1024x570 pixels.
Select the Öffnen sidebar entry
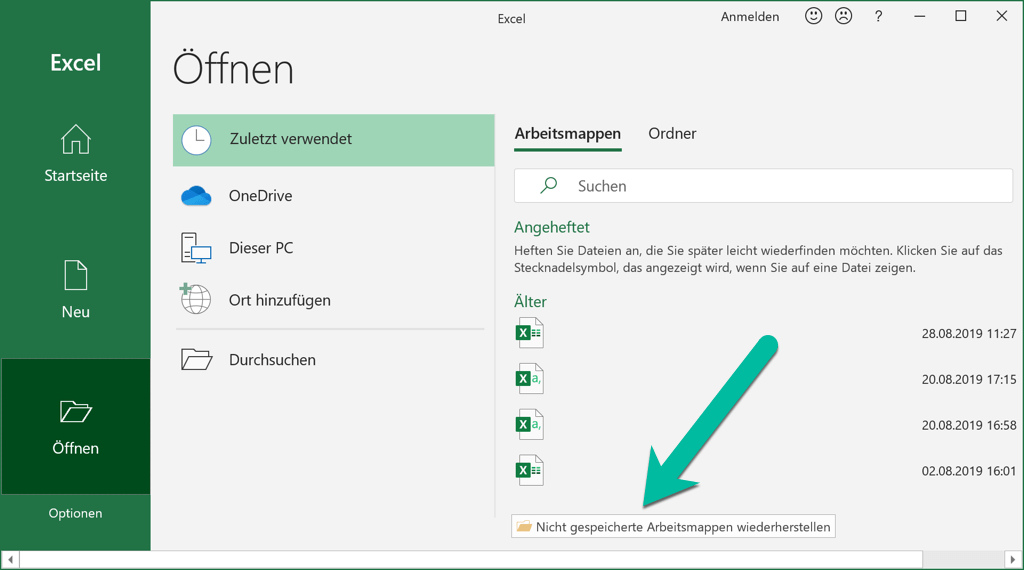pos(75,426)
